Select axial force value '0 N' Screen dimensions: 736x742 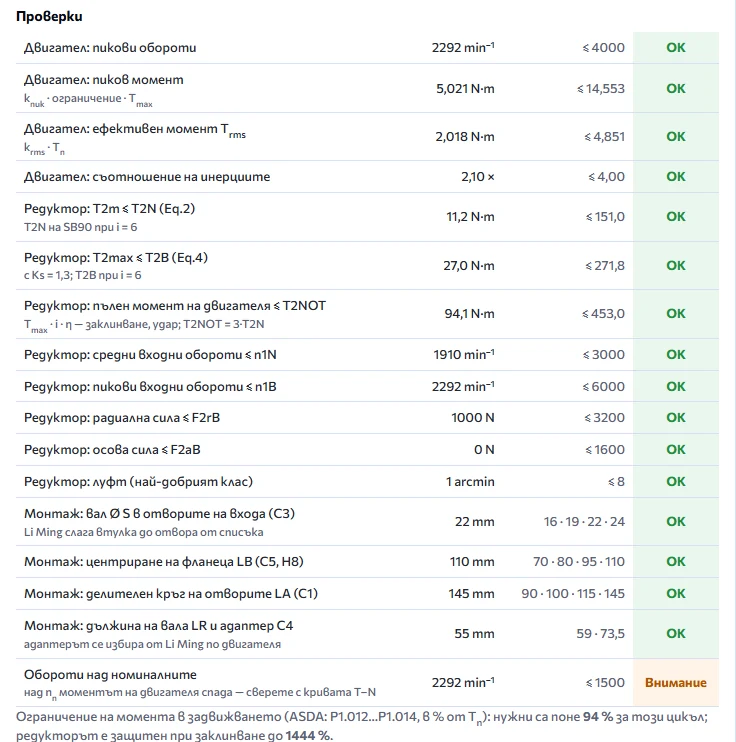click(485, 450)
